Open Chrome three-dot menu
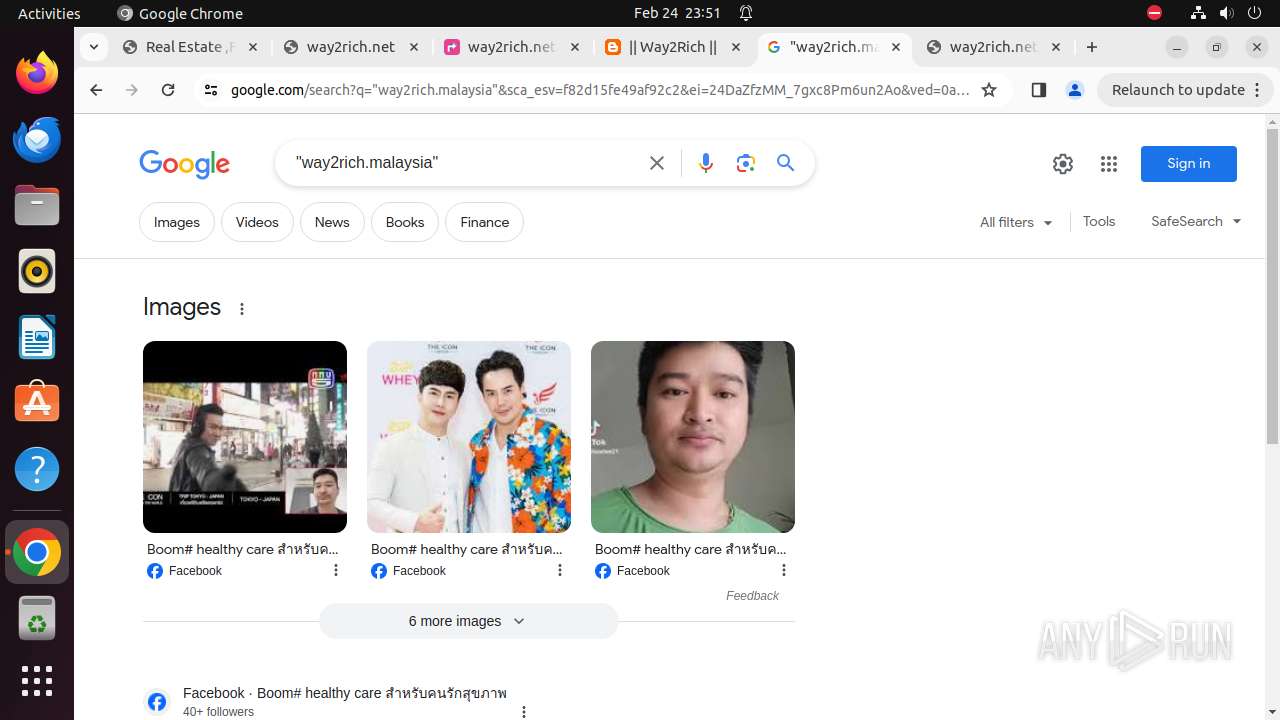This screenshot has height=720, width=1280. coord(1258,90)
